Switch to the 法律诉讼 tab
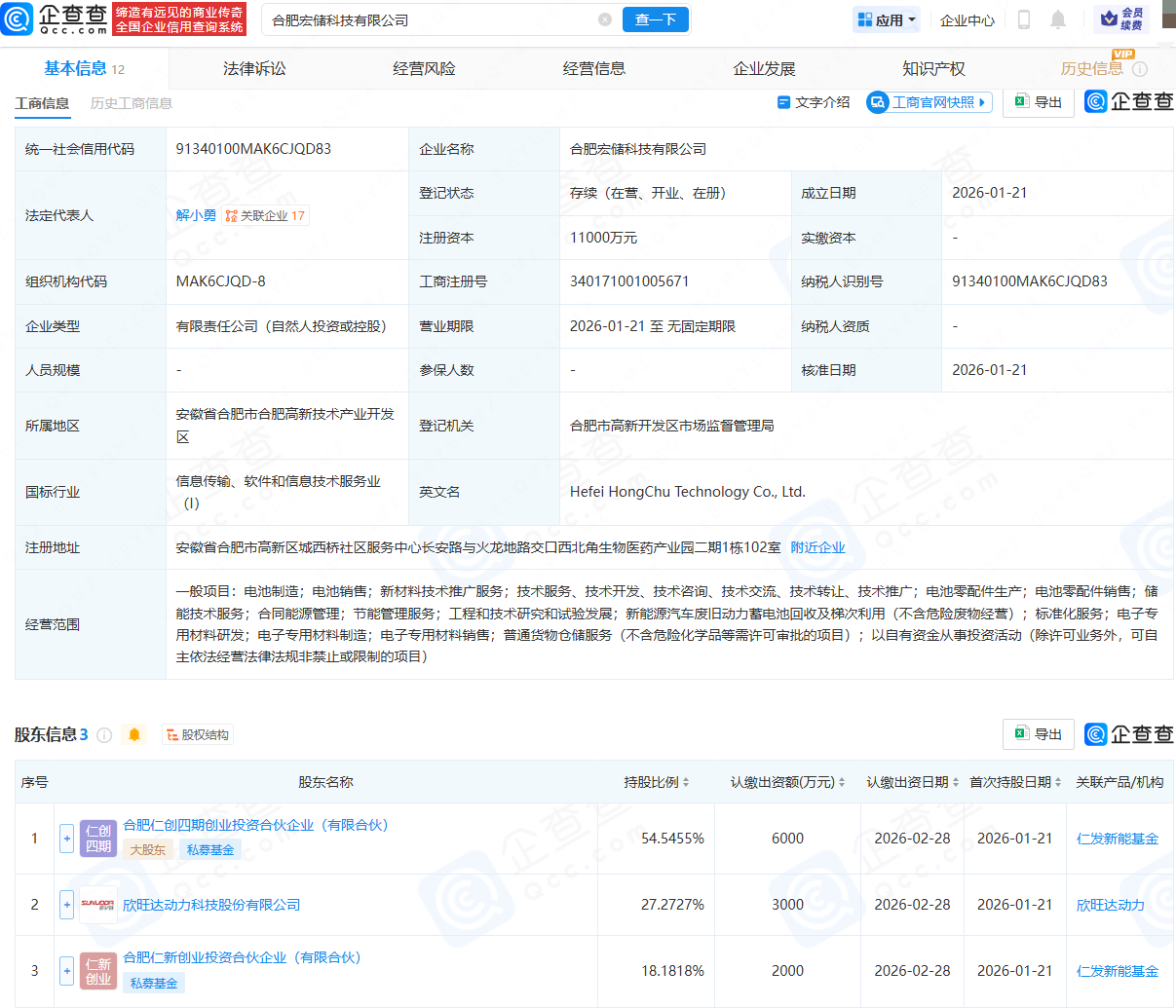 point(254,69)
